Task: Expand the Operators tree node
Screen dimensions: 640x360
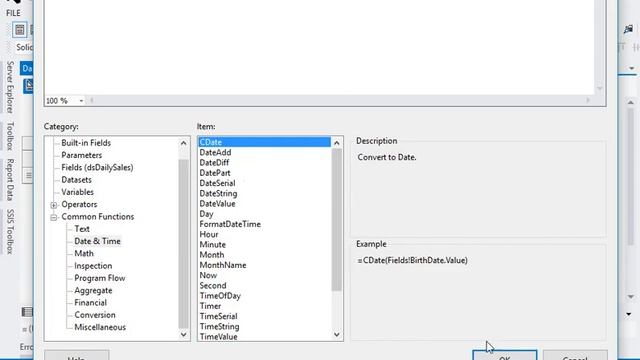Action: point(53,205)
